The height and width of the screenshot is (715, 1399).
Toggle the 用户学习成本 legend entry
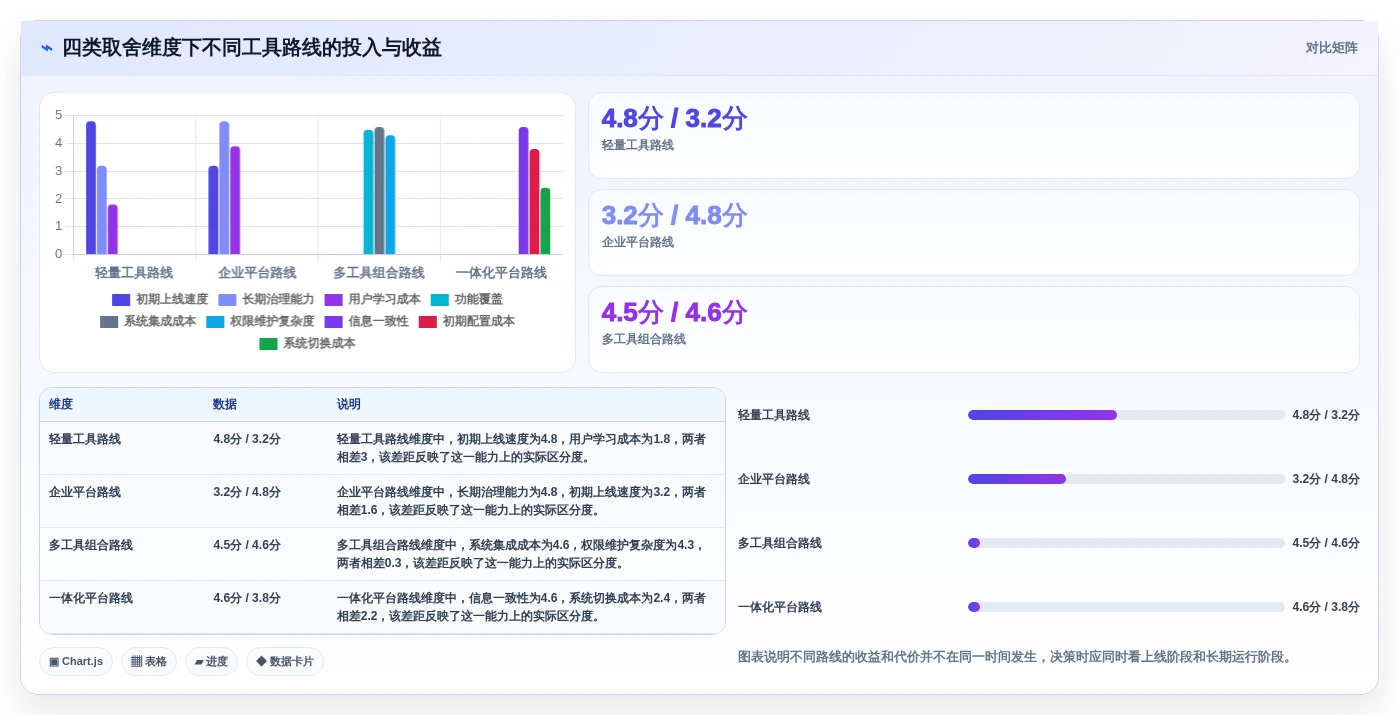(x=372, y=299)
